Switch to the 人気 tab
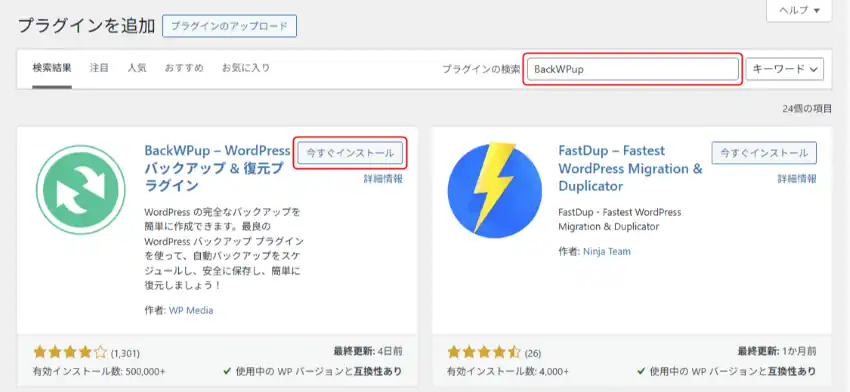Image resolution: width=850 pixels, height=392 pixels. coord(137,68)
